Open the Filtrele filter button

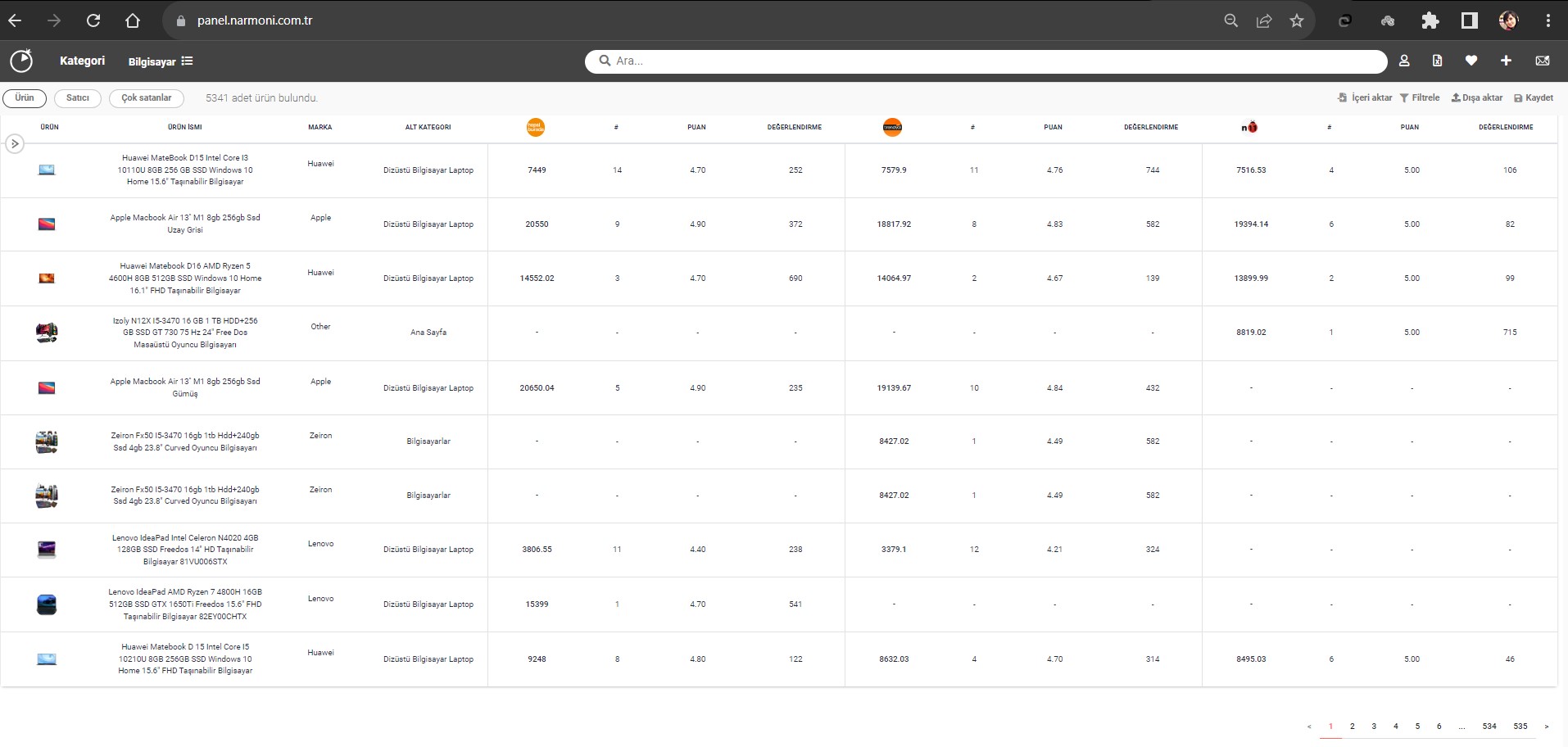(x=1420, y=97)
